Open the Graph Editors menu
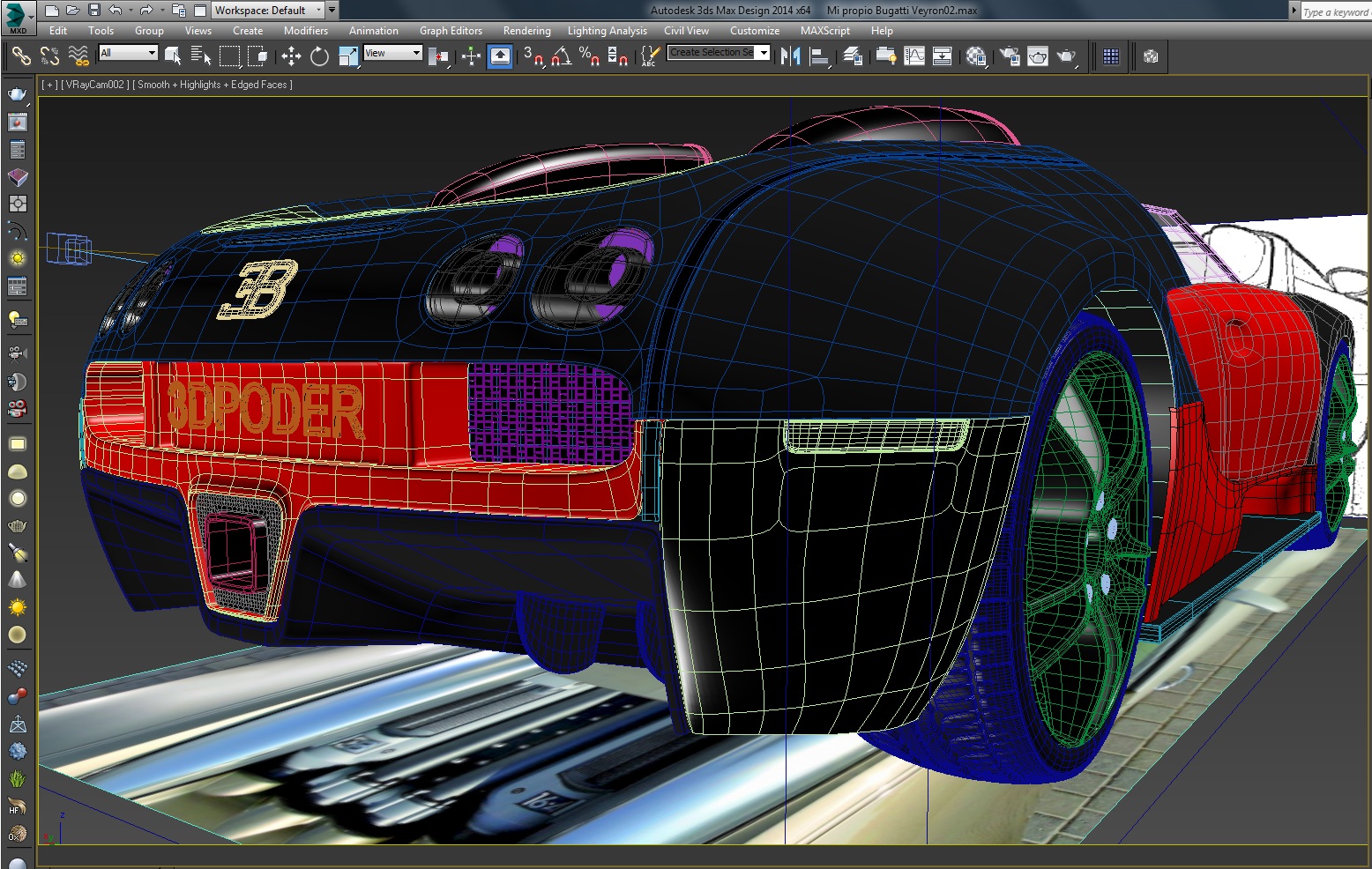This screenshot has height=869, width=1372. point(451,31)
